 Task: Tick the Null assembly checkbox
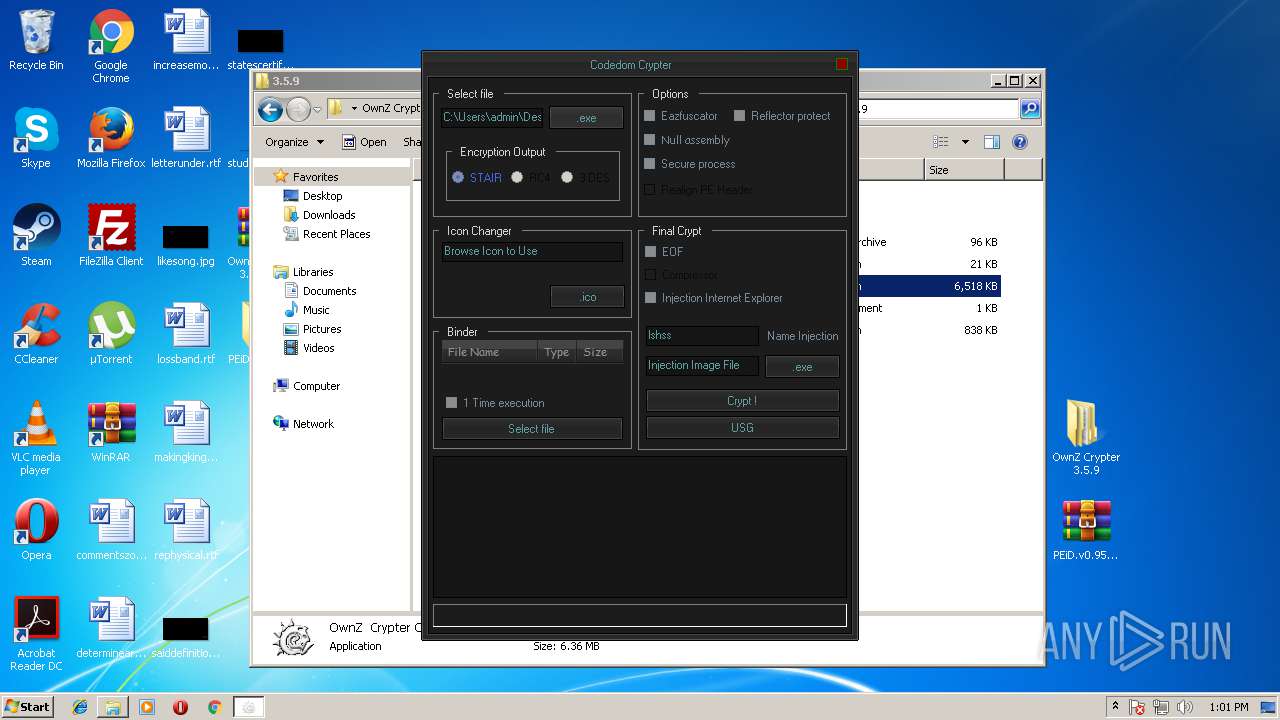click(x=650, y=140)
